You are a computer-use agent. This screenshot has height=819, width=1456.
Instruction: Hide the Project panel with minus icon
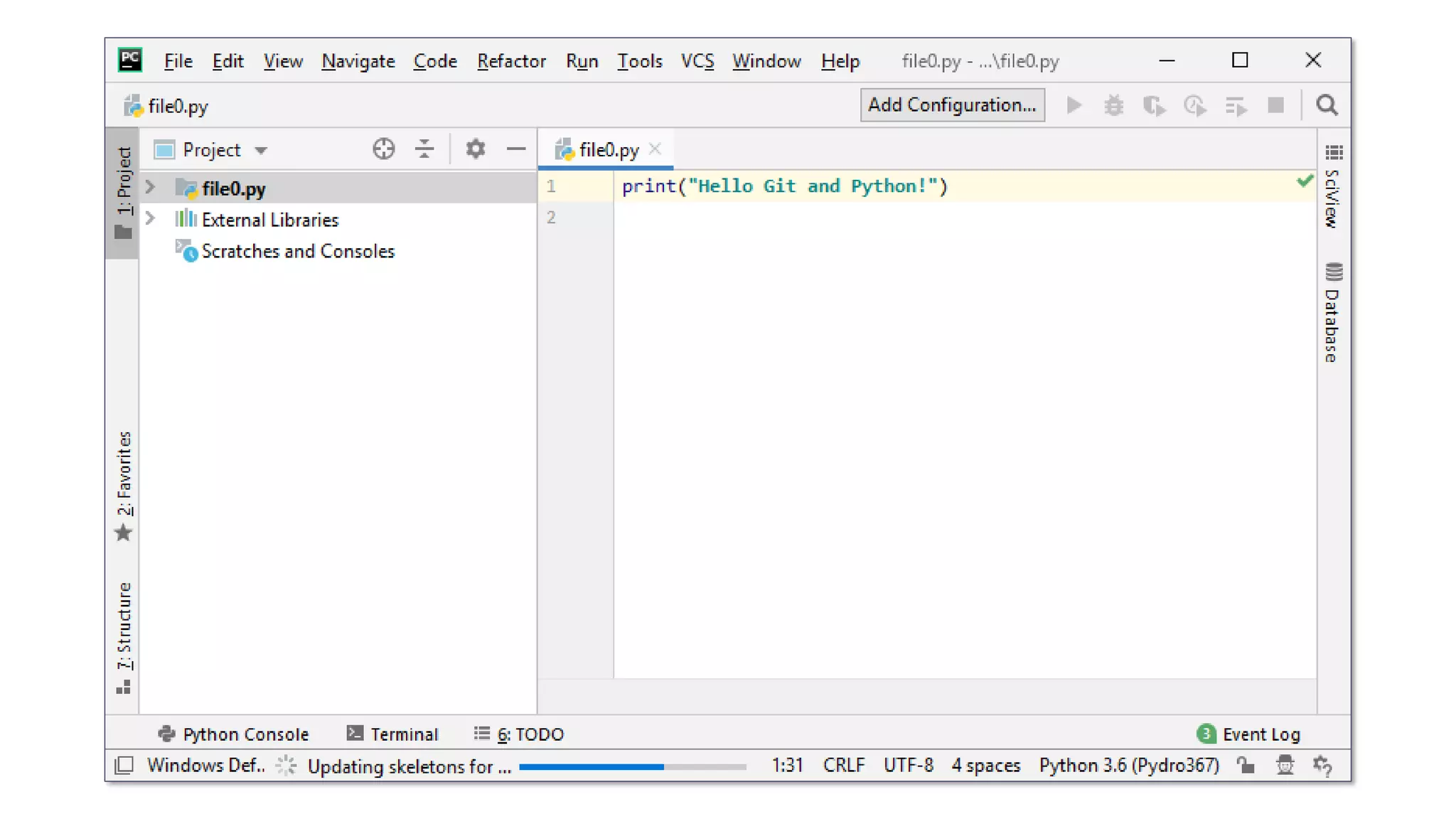(x=516, y=149)
